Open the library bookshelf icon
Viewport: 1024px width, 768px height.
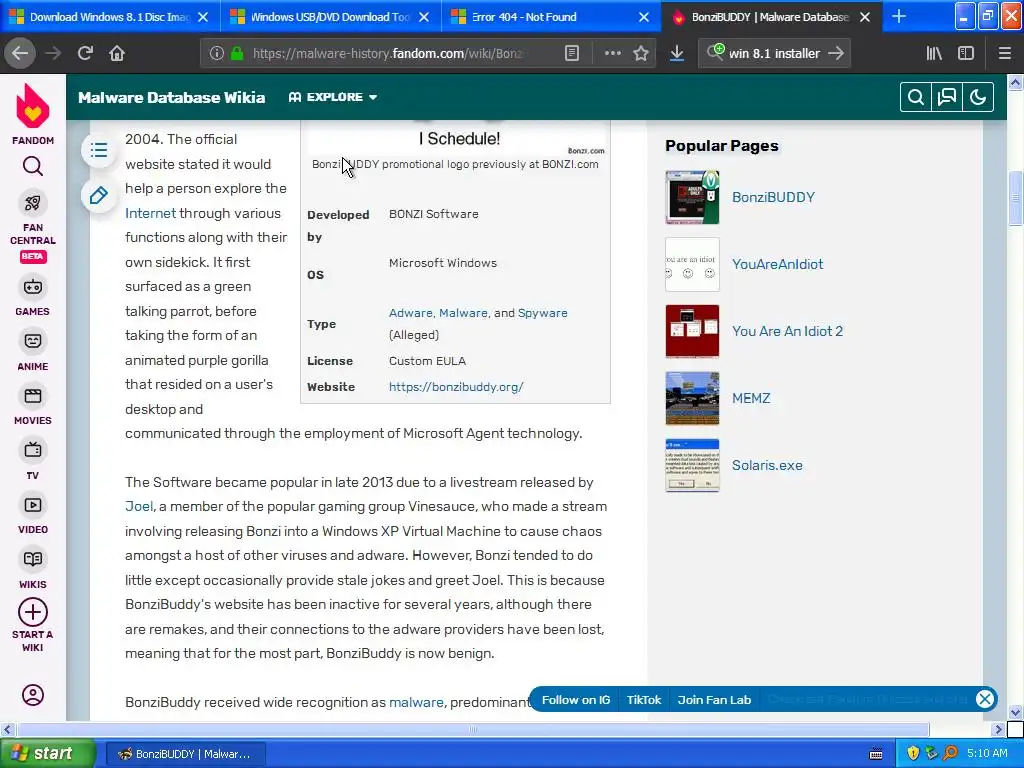pos(934,54)
